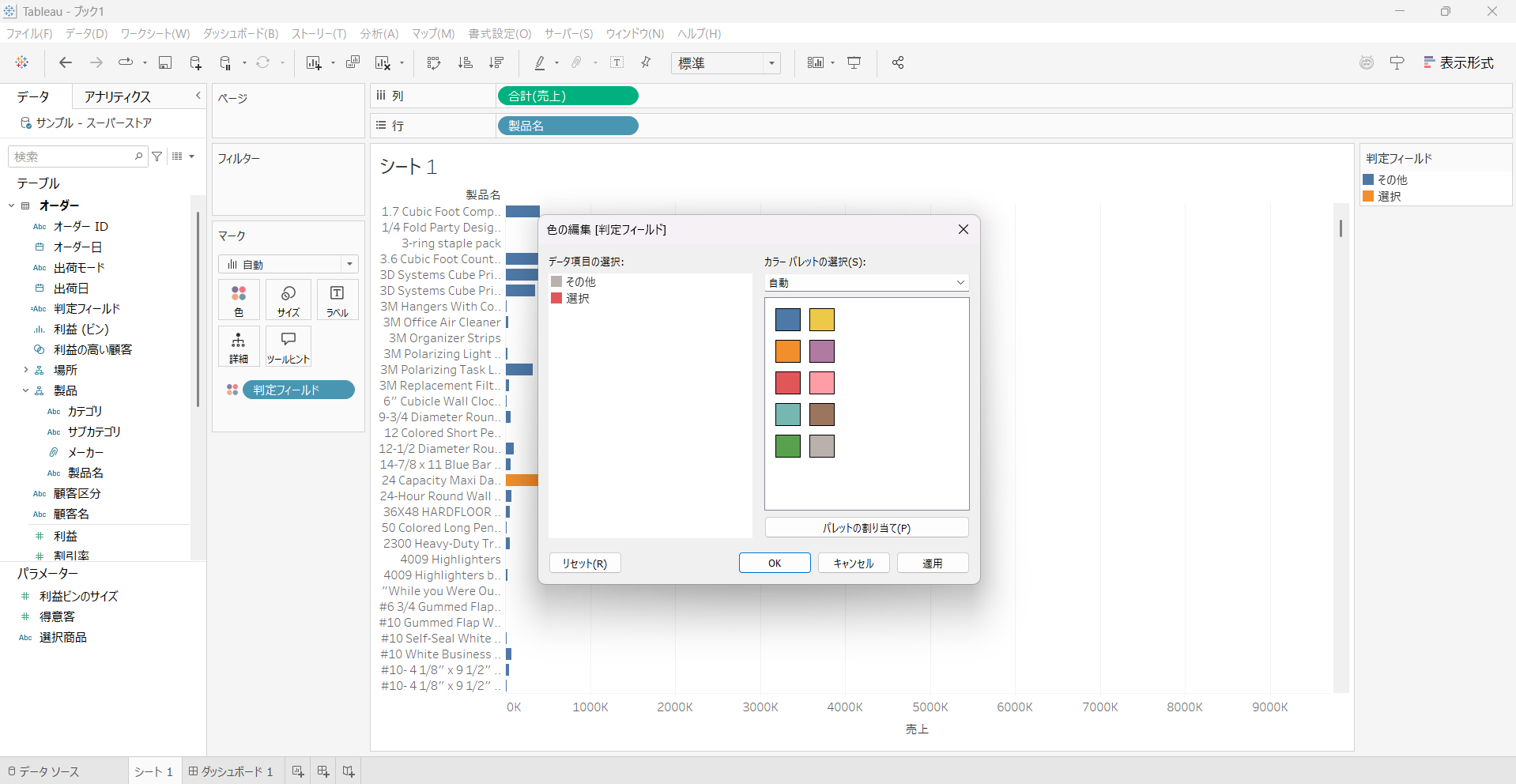Click the share workbook icon
1516x784 pixels.
(898, 63)
